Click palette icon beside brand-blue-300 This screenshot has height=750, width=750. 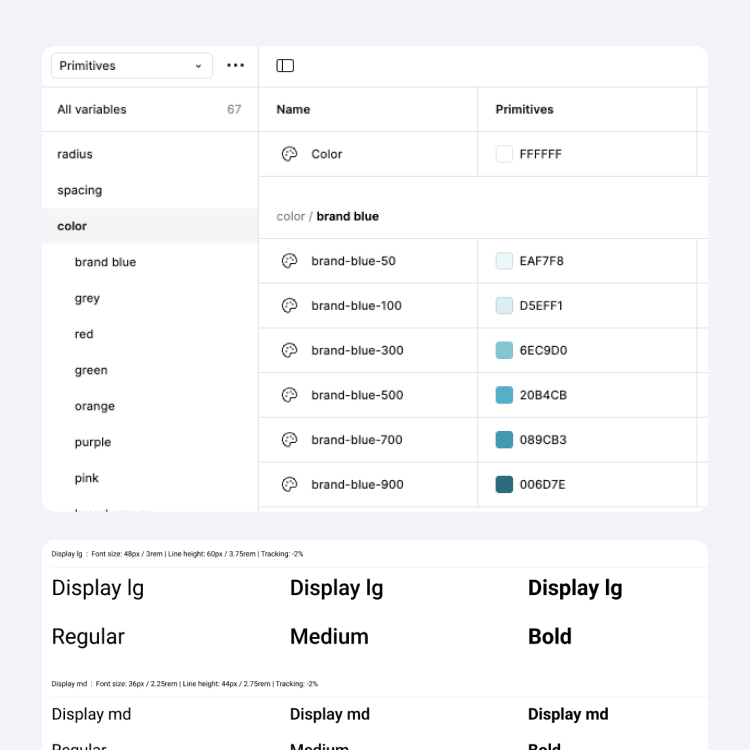pyautogui.click(x=289, y=350)
